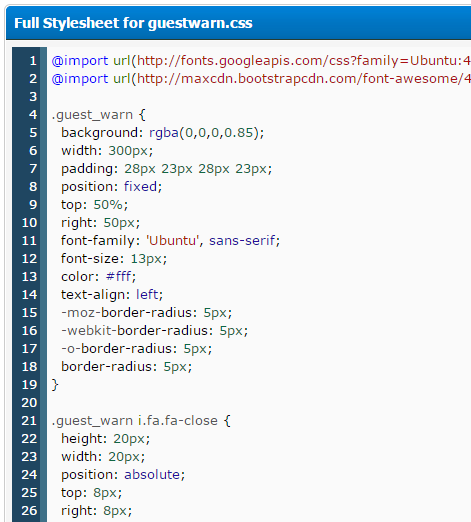Click the 'text-align: left;' line
471x522 pixels.
(x=112, y=295)
